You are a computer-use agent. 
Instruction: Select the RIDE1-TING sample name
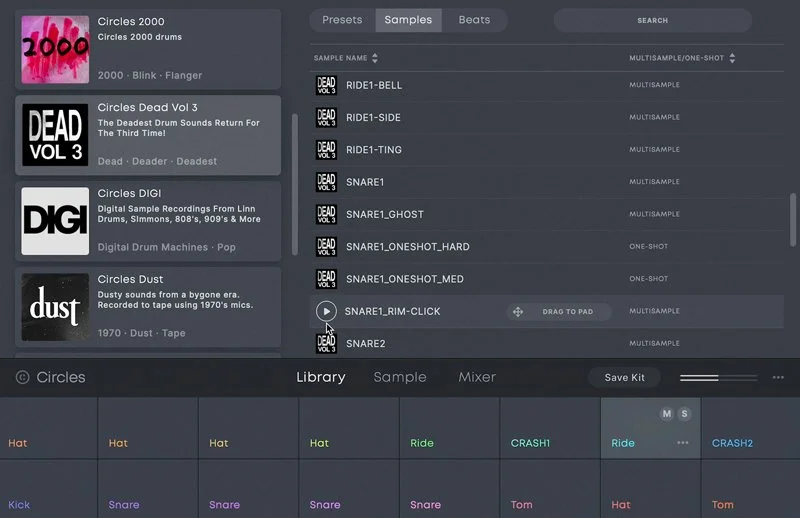pos(374,150)
